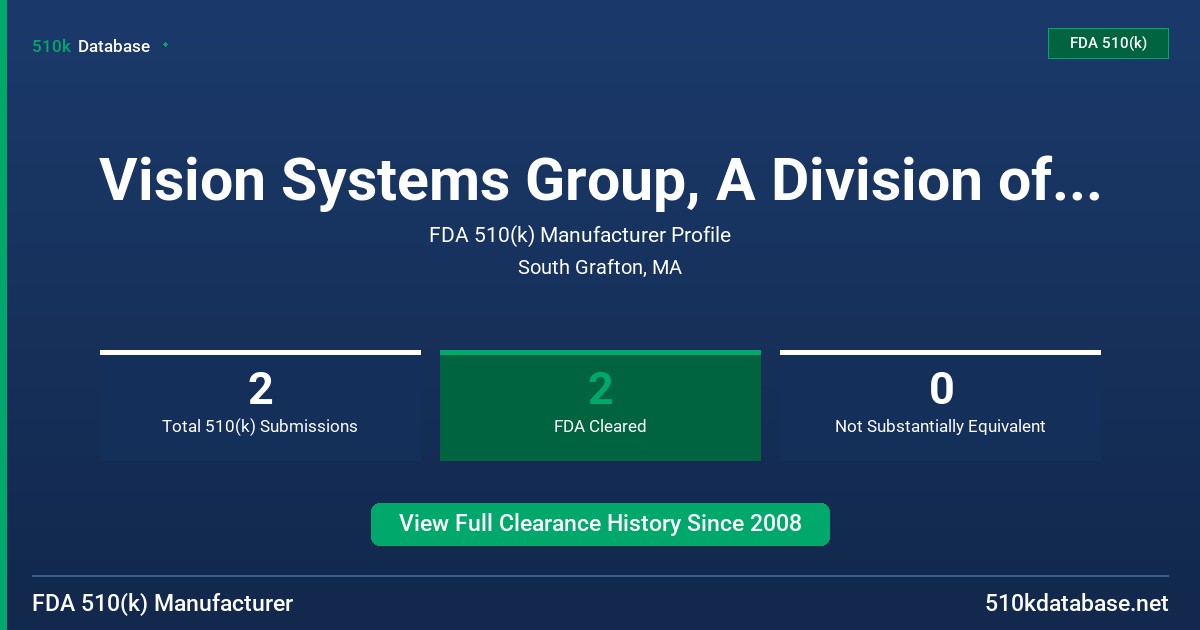The width and height of the screenshot is (1200, 630).
Task: Click the FDA 510(k) badge button
Action: pyautogui.click(x=1108, y=43)
